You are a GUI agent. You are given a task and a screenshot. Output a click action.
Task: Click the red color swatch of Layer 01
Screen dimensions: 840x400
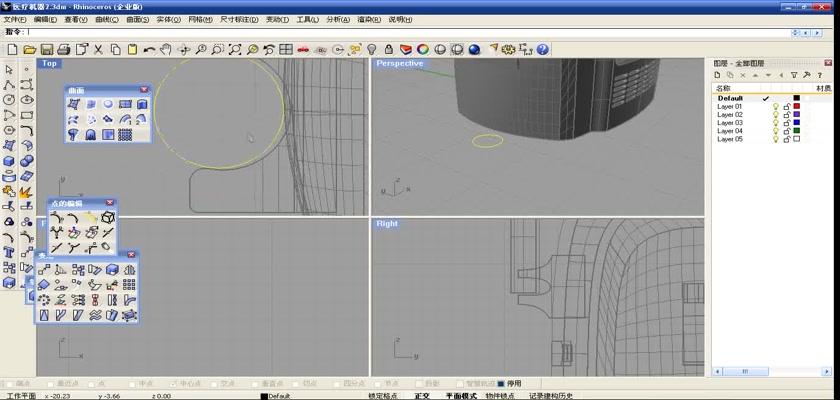click(796, 107)
